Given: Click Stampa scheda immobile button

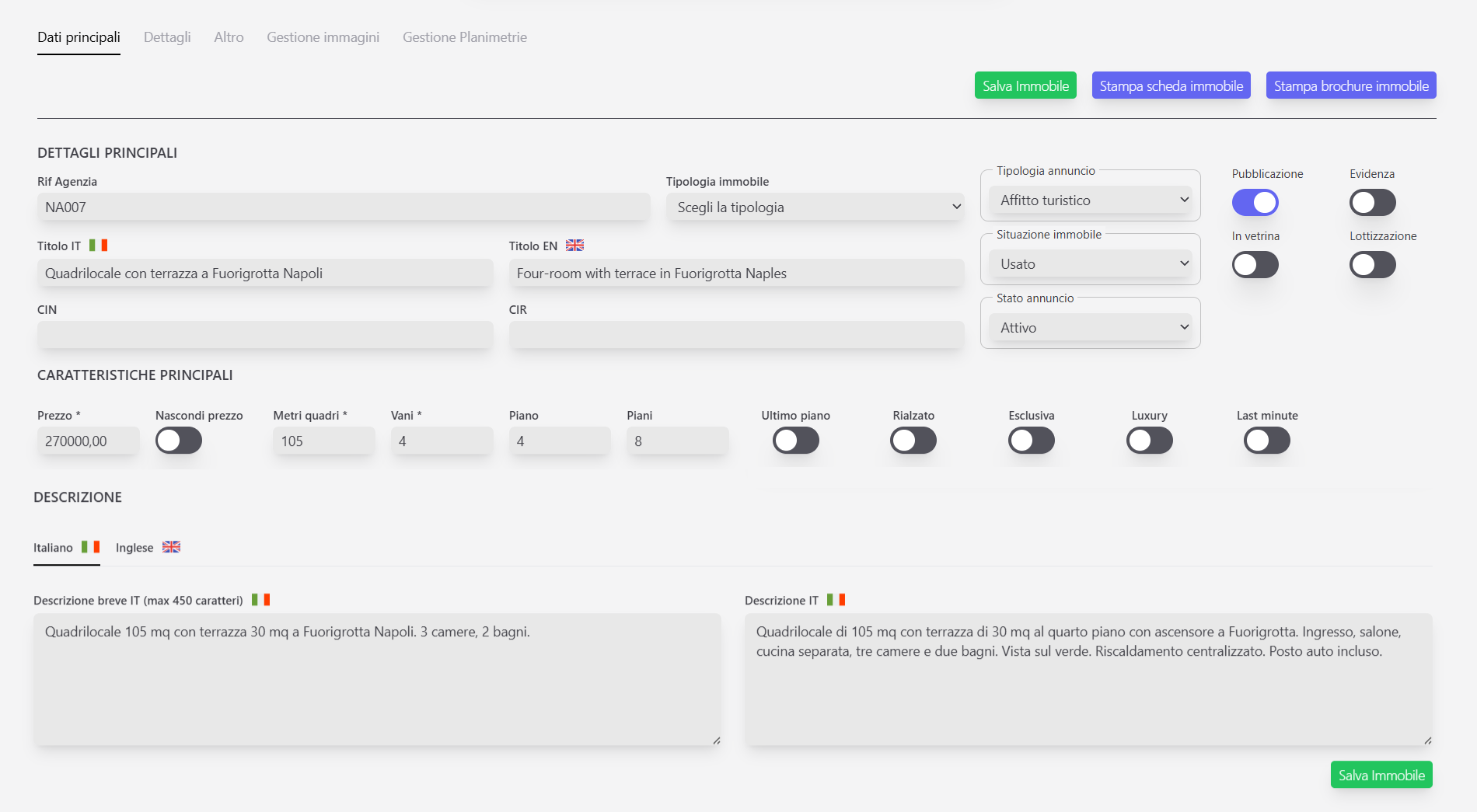Looking at the screenshot, I should coord(1171,85).
